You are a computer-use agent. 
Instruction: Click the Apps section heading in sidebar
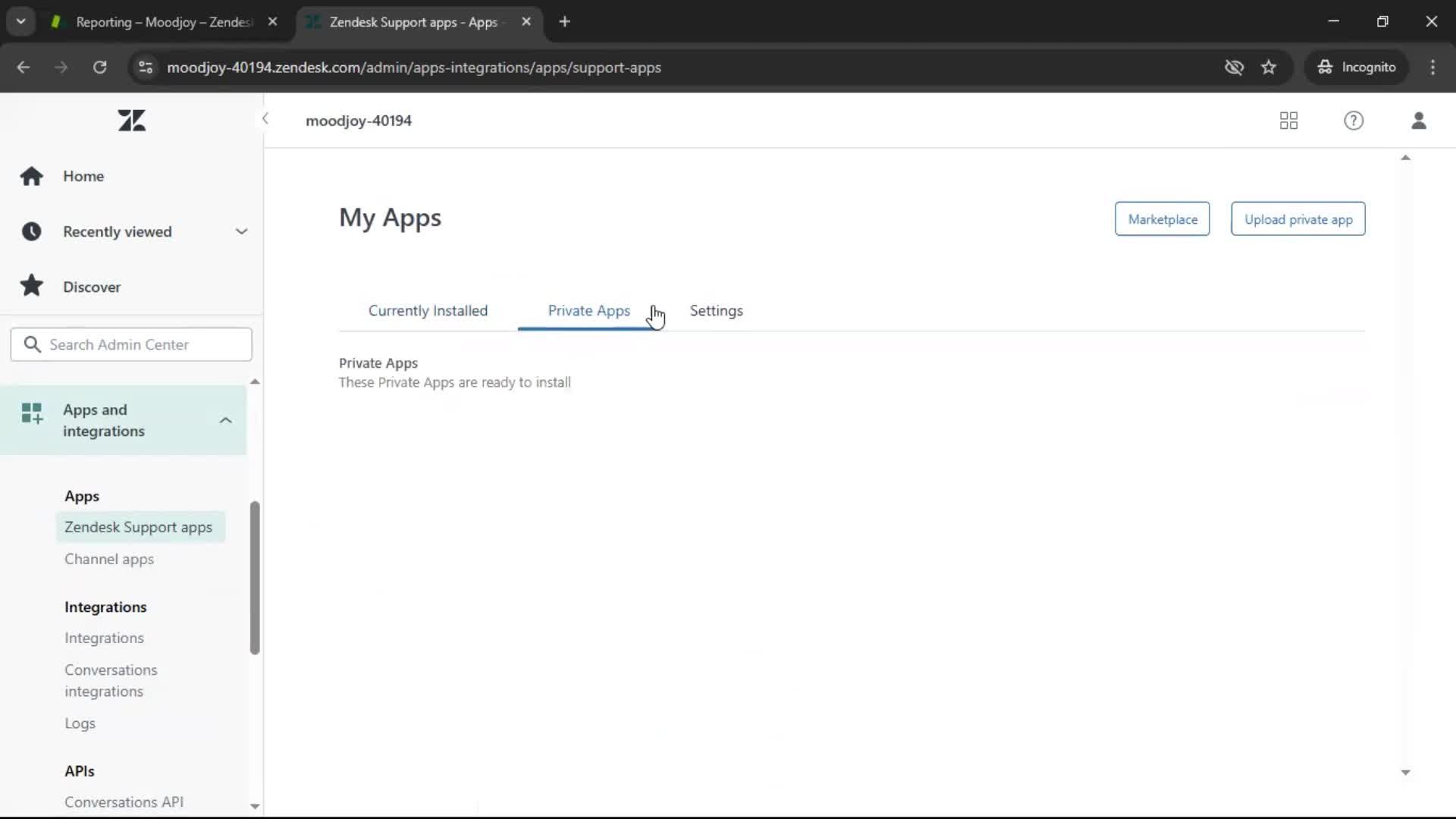(82, 496)
